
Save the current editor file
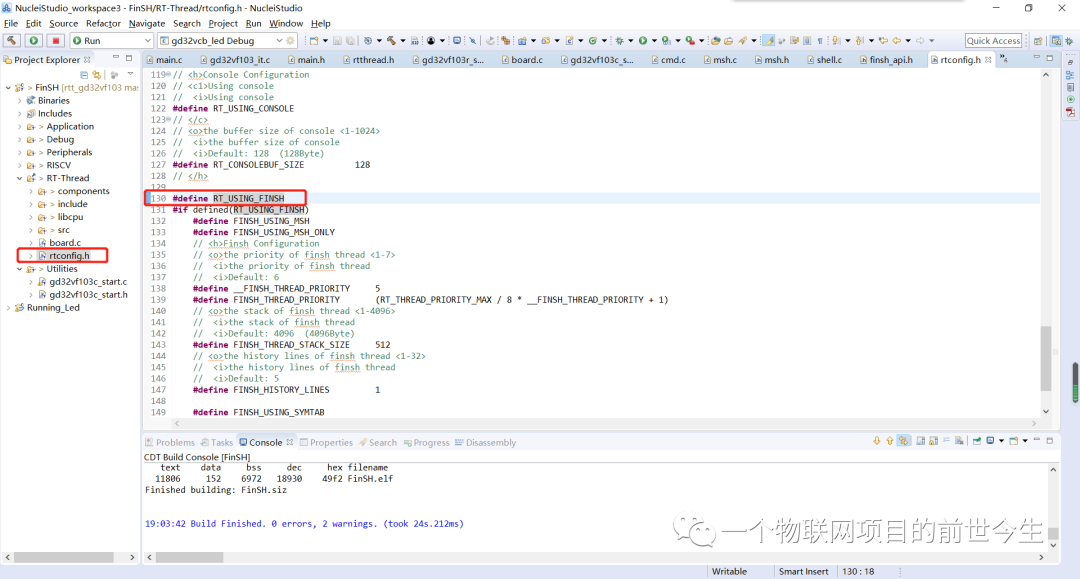point(337,41)
